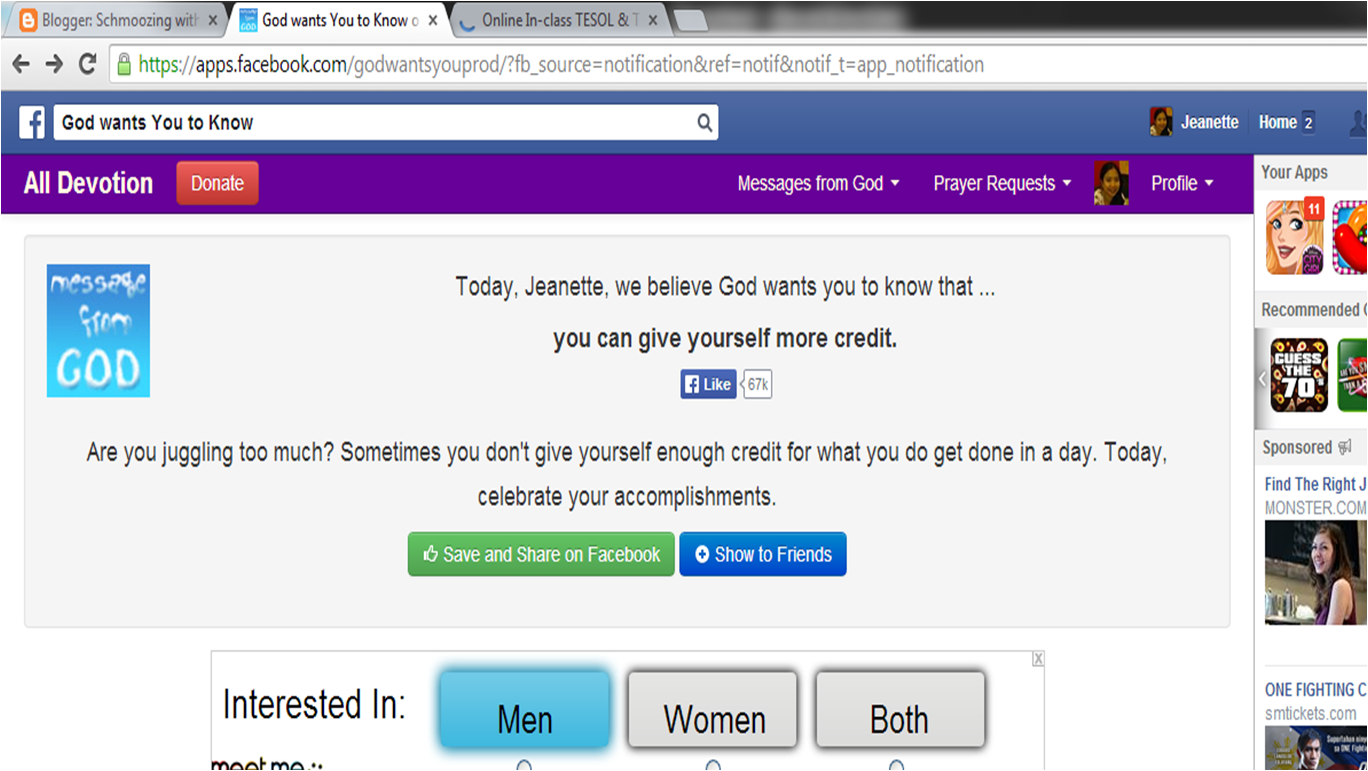Select the God wants You to Know tab
The width and height of the screenshot is (1368, 771).
pos(340,20)
